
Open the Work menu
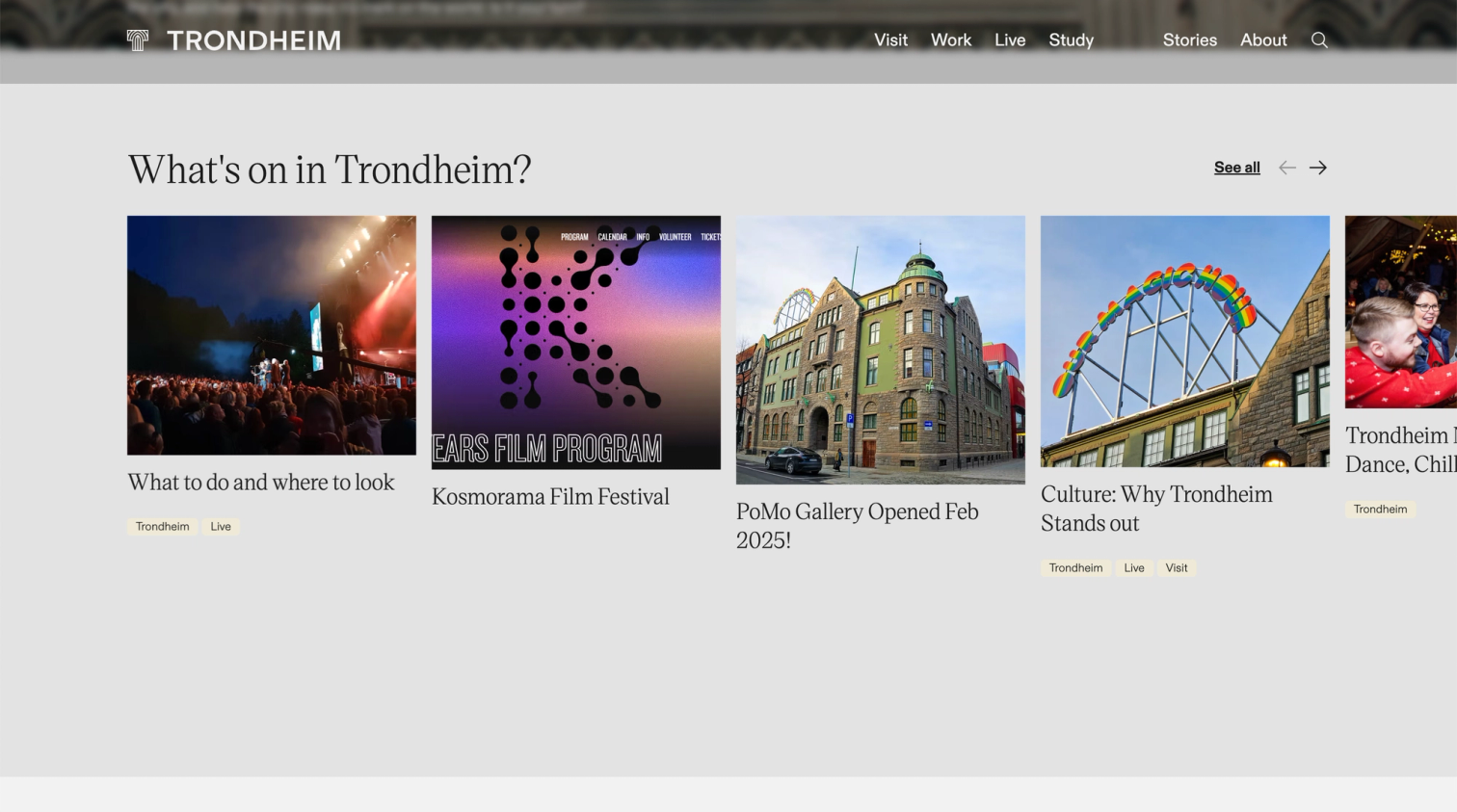[x=950, y=39]
